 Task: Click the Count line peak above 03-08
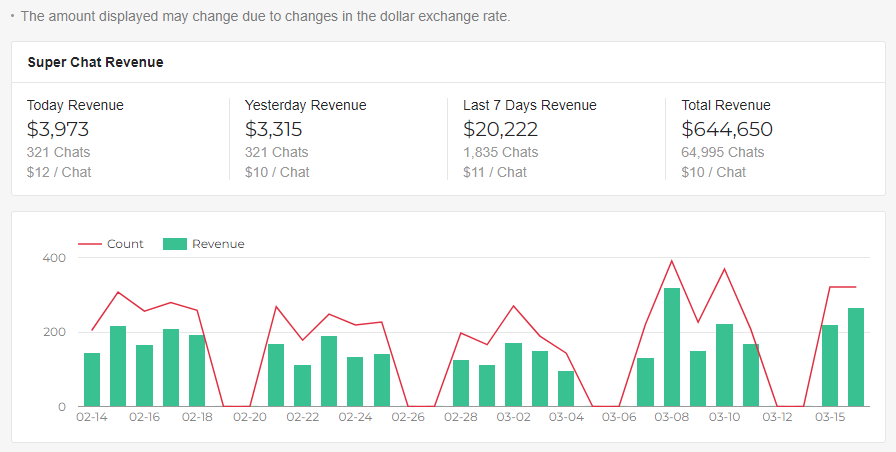point(672,261)
